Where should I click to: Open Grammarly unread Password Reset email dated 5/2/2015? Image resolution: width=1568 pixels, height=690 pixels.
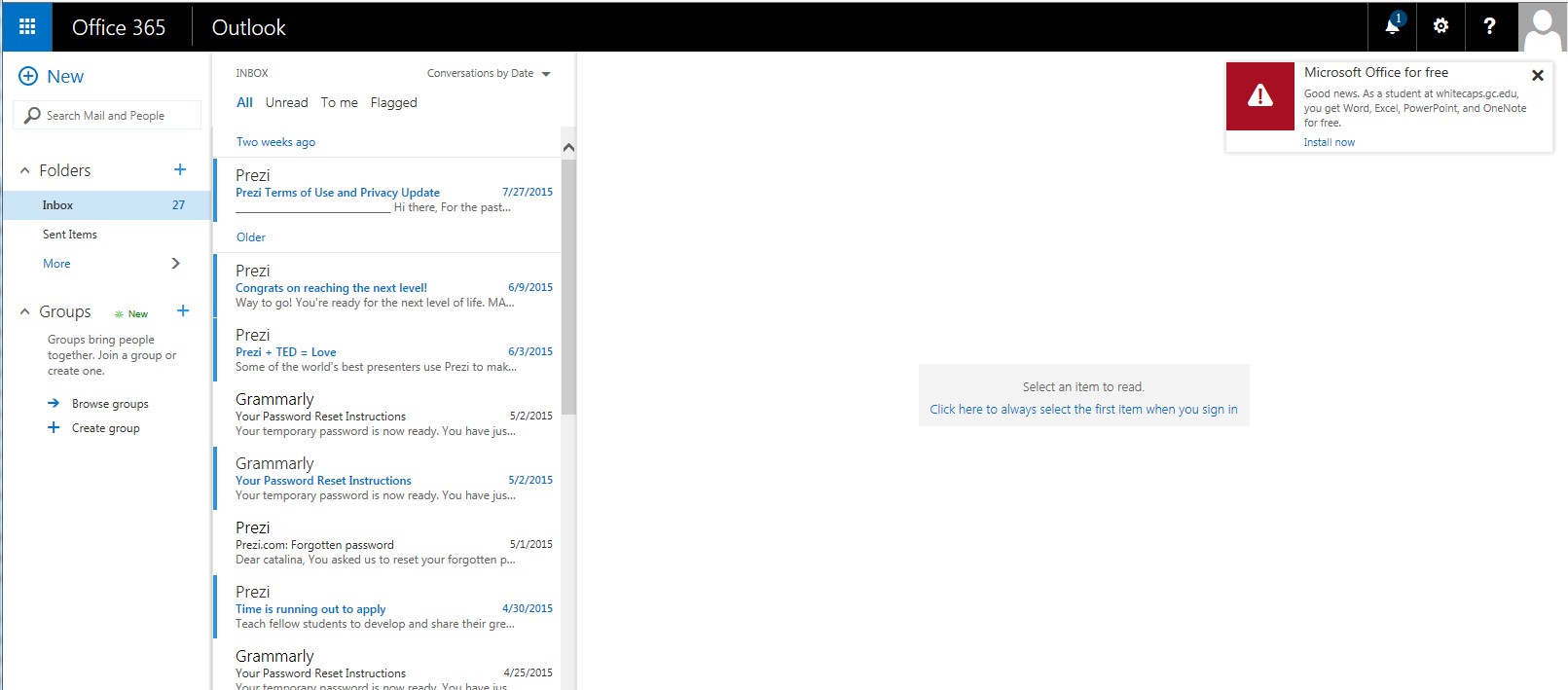[x=387, y=479]
